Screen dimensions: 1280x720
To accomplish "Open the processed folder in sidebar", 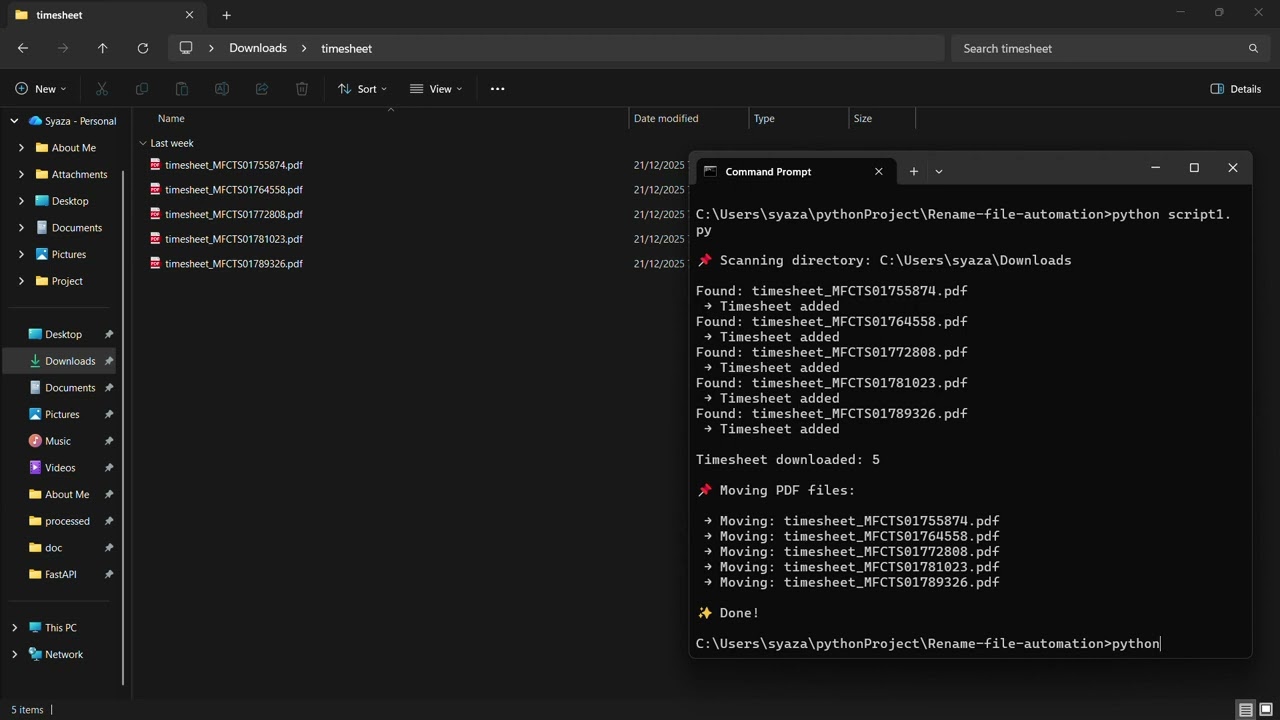I will pos(68,521).
